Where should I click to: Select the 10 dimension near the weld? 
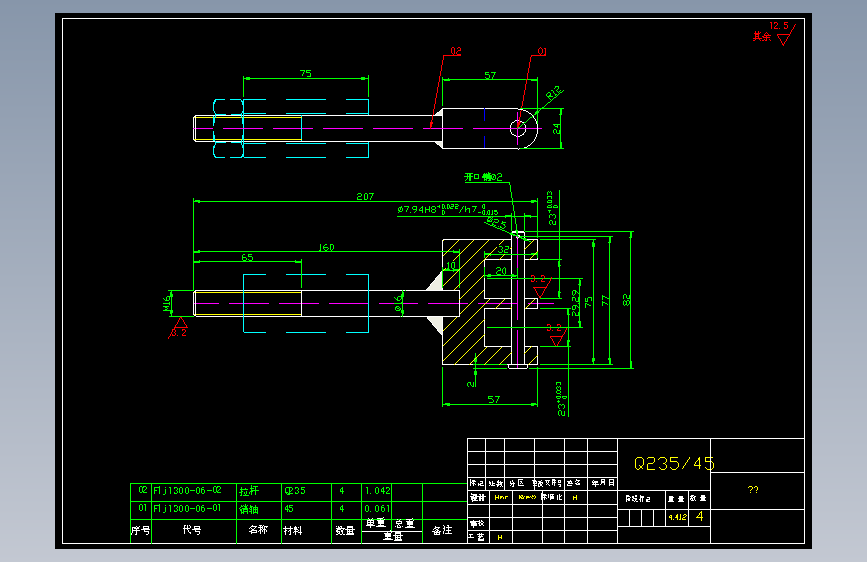click(451, 266)
